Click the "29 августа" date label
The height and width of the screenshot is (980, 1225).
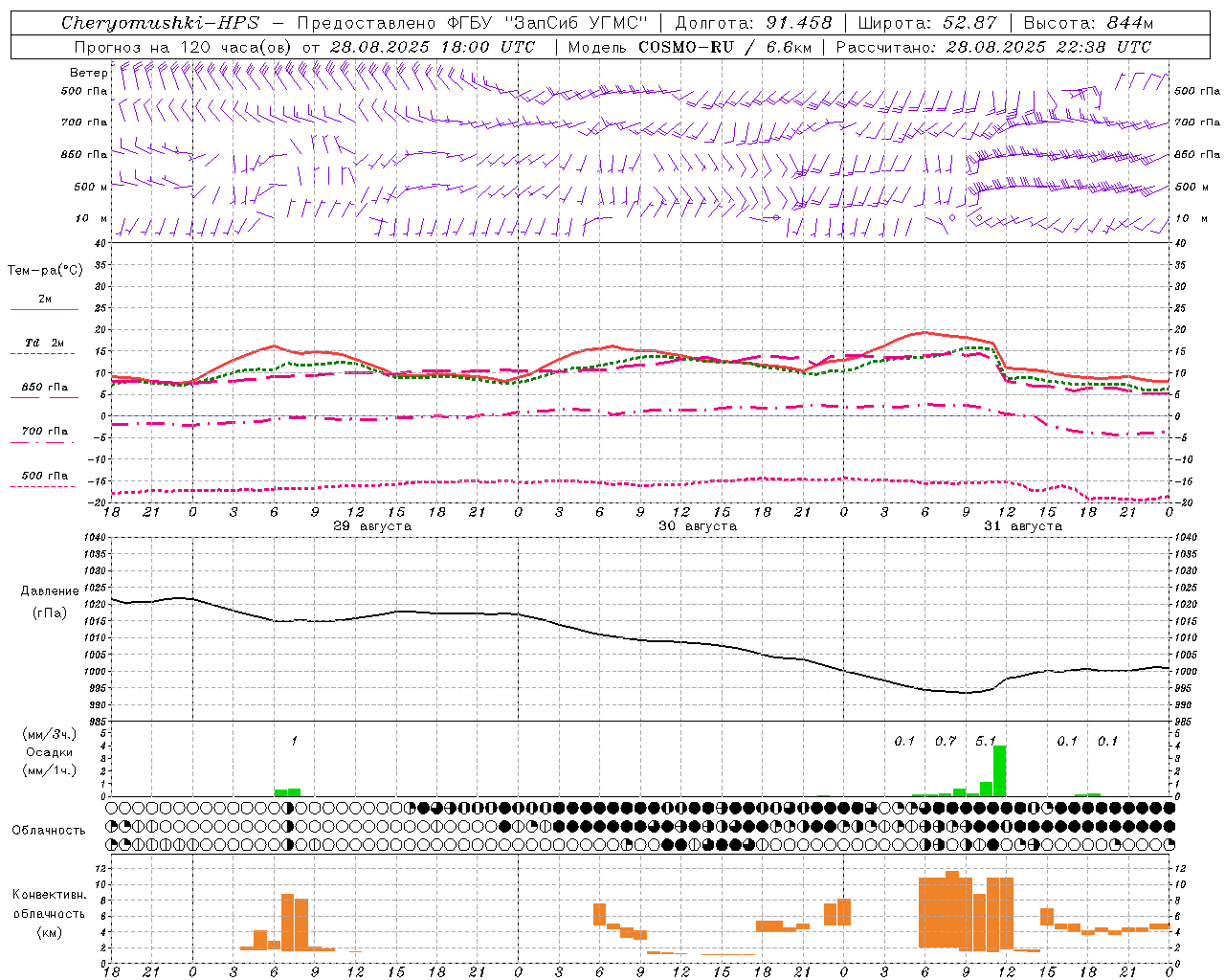tap(372, 526)
